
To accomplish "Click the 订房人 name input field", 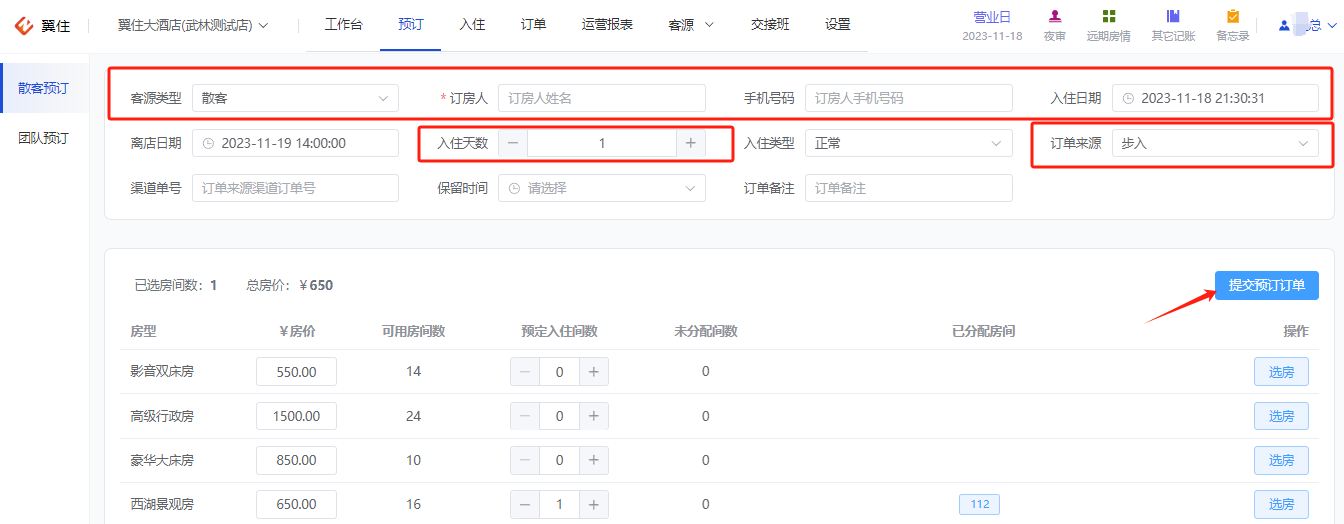I will (601, 98).
